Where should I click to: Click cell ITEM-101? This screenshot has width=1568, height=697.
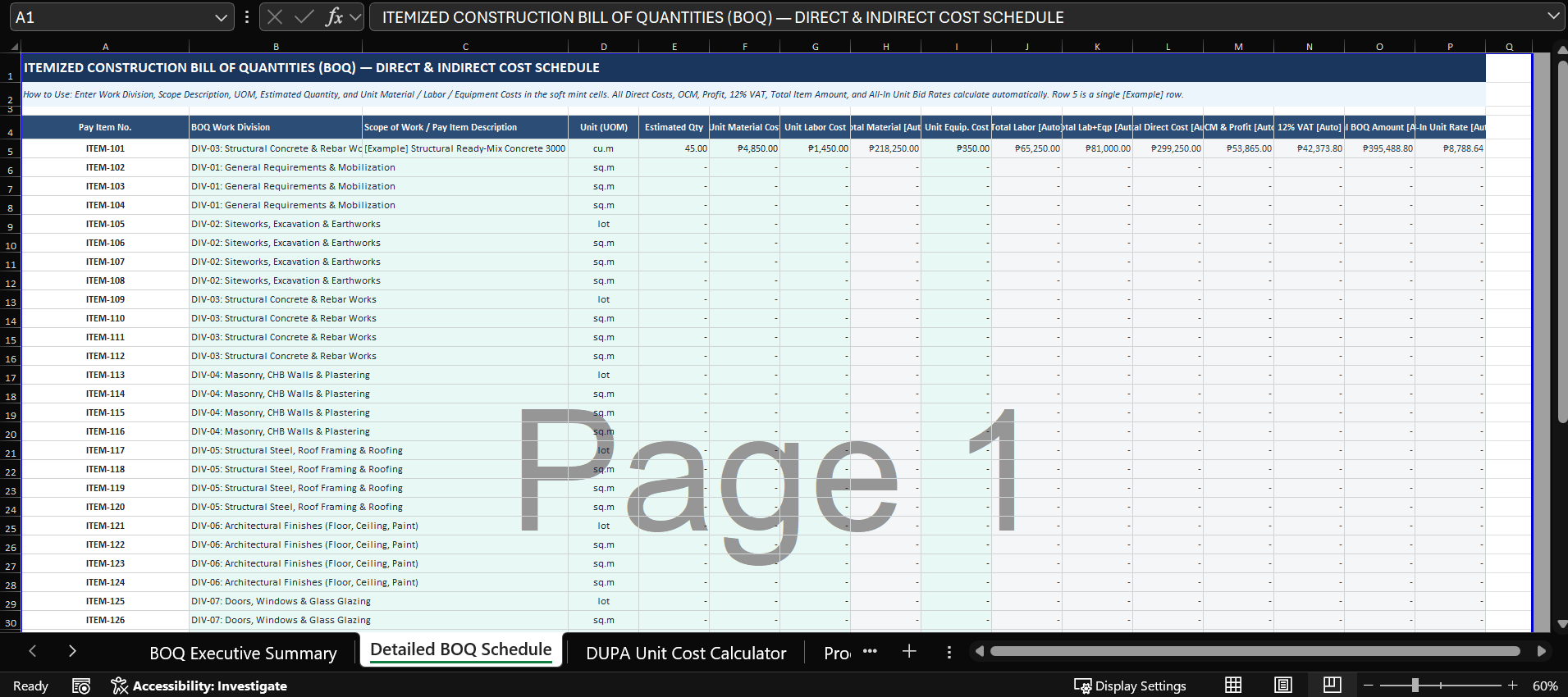click(105, 148)
